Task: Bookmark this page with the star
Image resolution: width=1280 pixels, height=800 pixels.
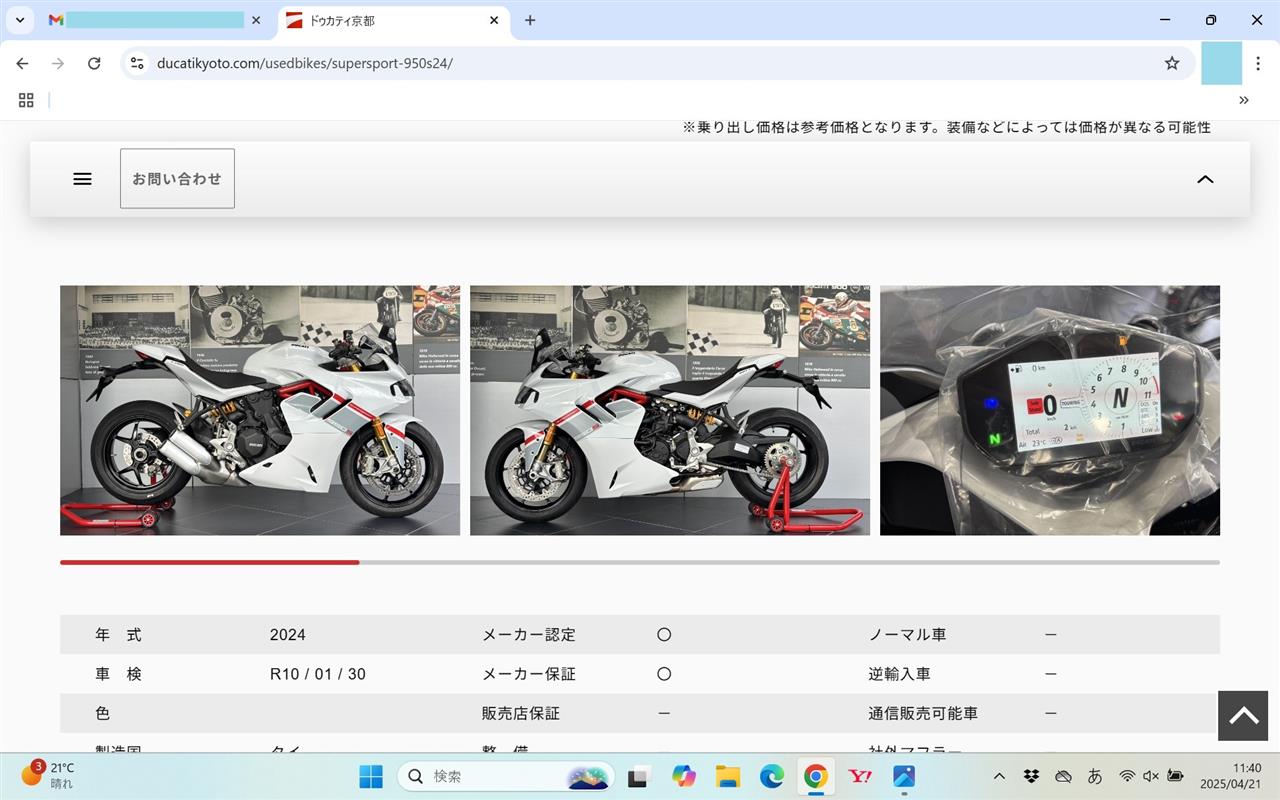Action: (x=1172, y=63)
